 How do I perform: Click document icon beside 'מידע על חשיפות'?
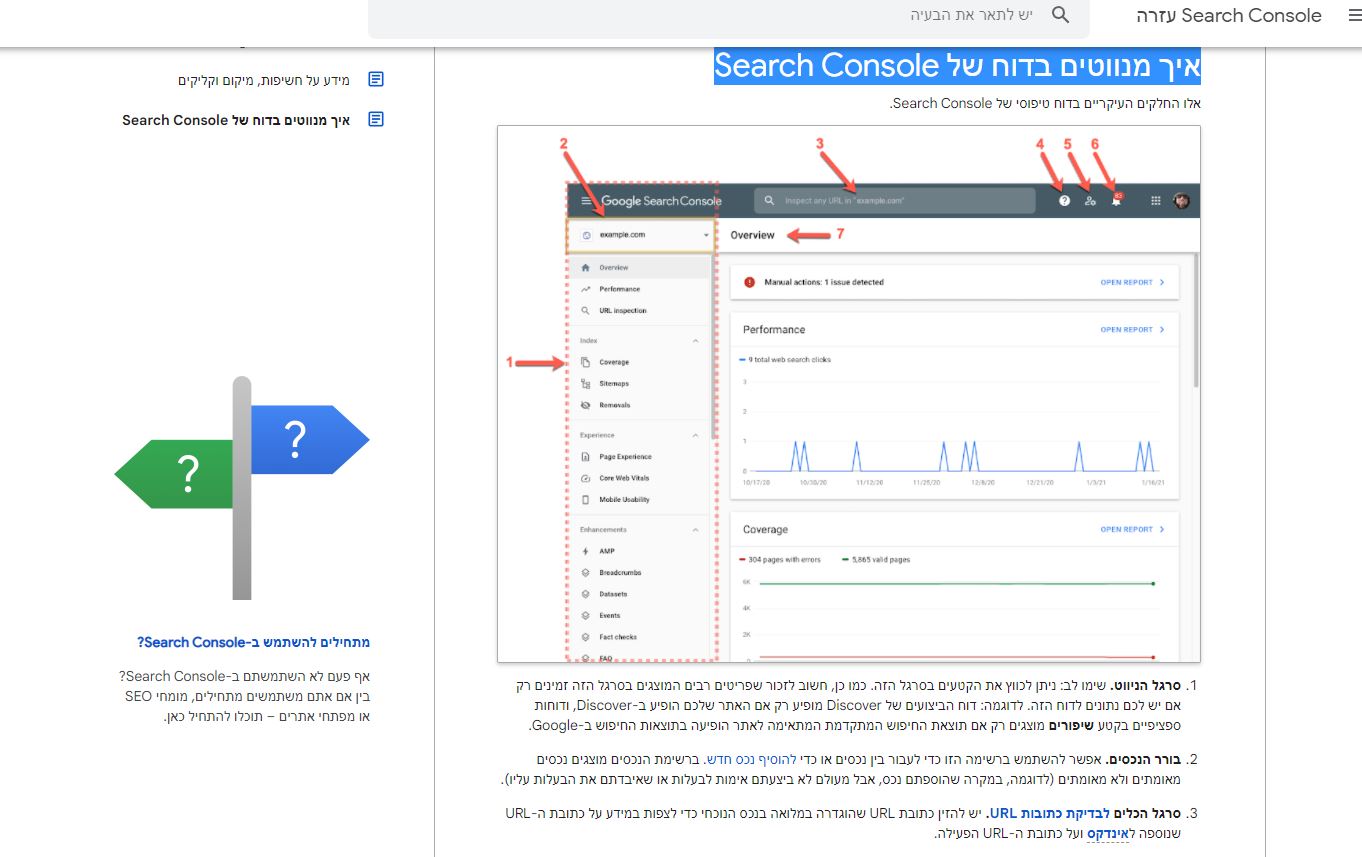pos(376,79)
